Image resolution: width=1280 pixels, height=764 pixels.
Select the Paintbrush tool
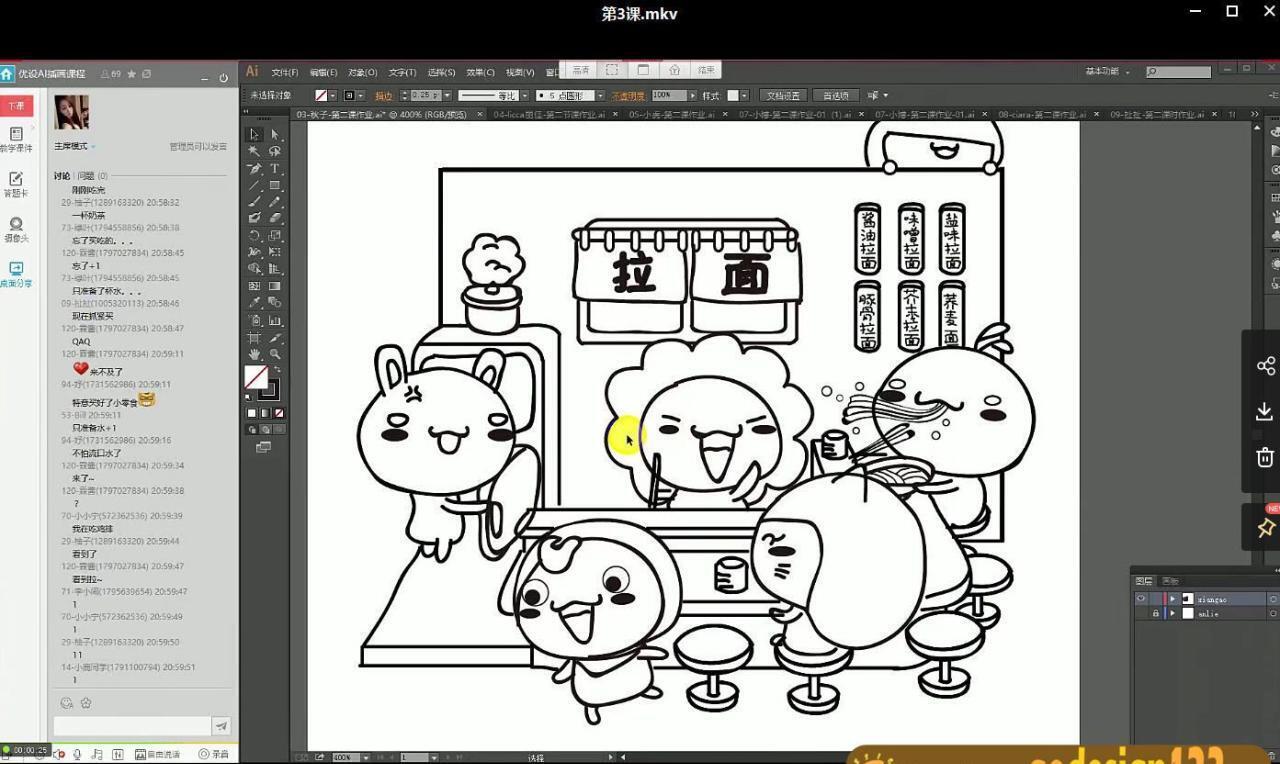click(x=255, y=201)
